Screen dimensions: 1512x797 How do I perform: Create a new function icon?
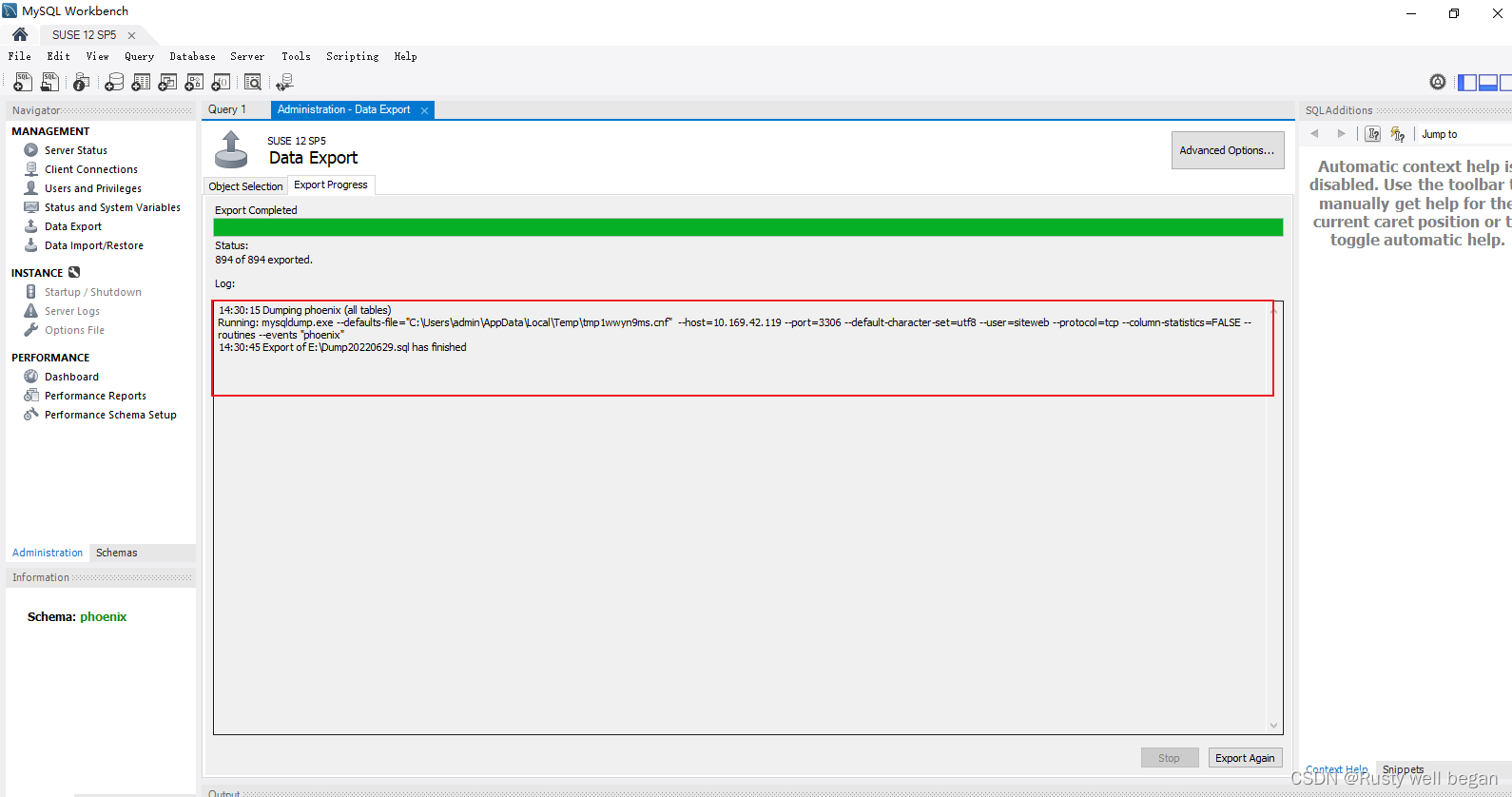tap(221, 83)
